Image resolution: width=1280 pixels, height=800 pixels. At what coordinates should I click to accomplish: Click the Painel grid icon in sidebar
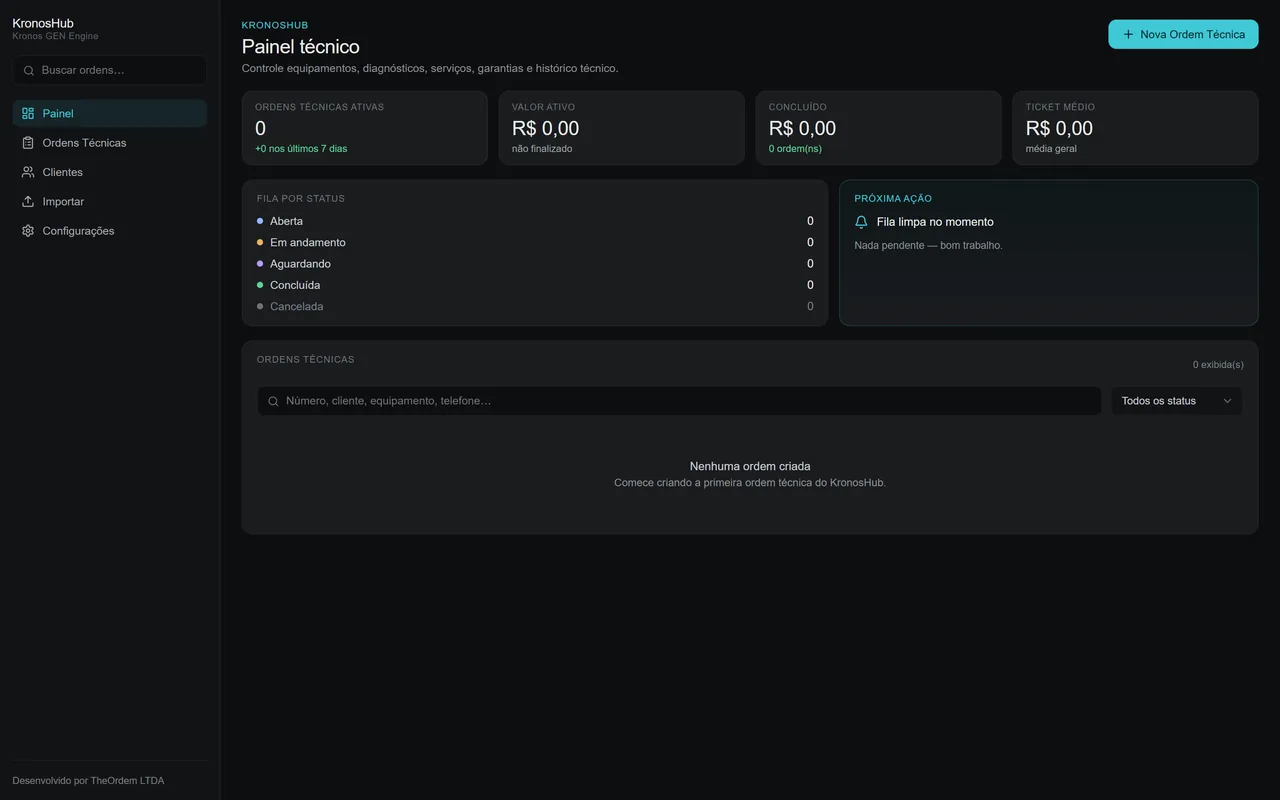pyautogui.click(x=28, y=114)
